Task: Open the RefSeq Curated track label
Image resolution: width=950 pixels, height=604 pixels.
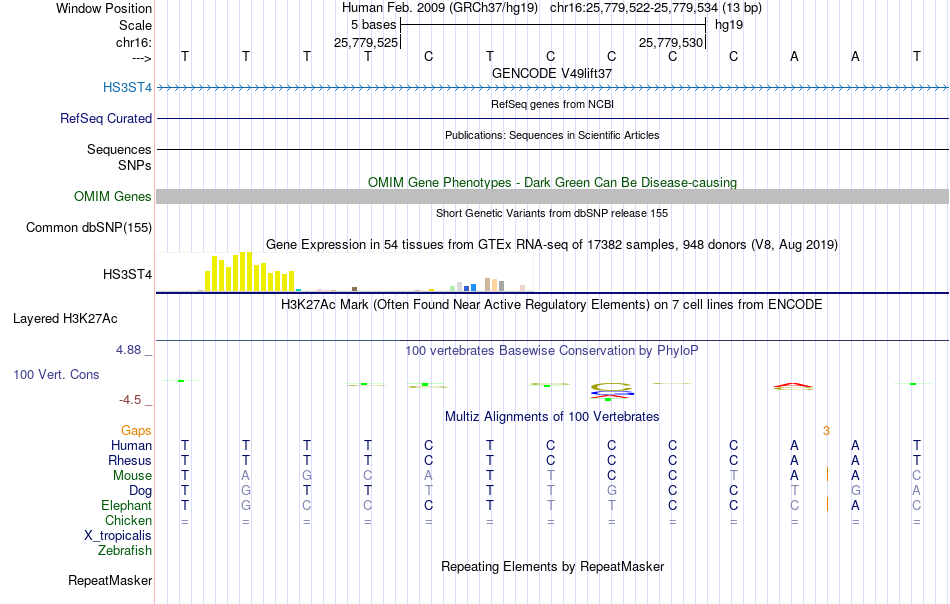Action: coord(106,118)
